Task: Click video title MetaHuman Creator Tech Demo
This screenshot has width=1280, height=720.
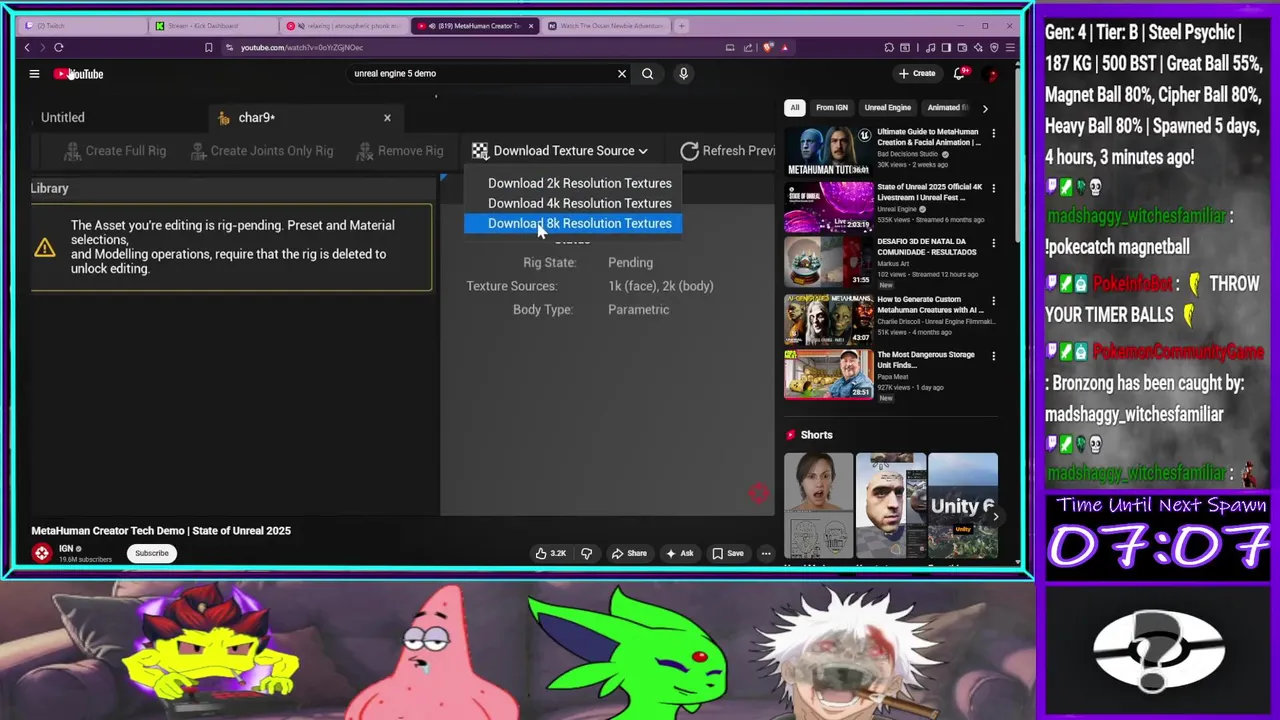Action: tap(161, 531)
